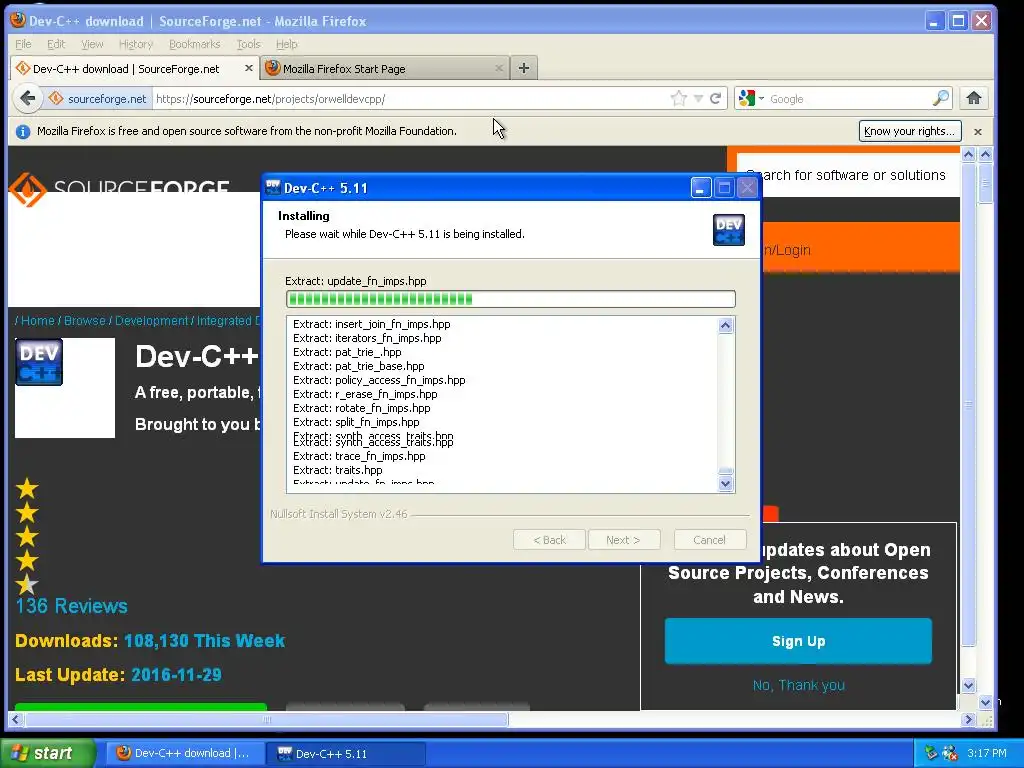Click info icon on notification bar
Screen dimensions: 1024x768
23,131
